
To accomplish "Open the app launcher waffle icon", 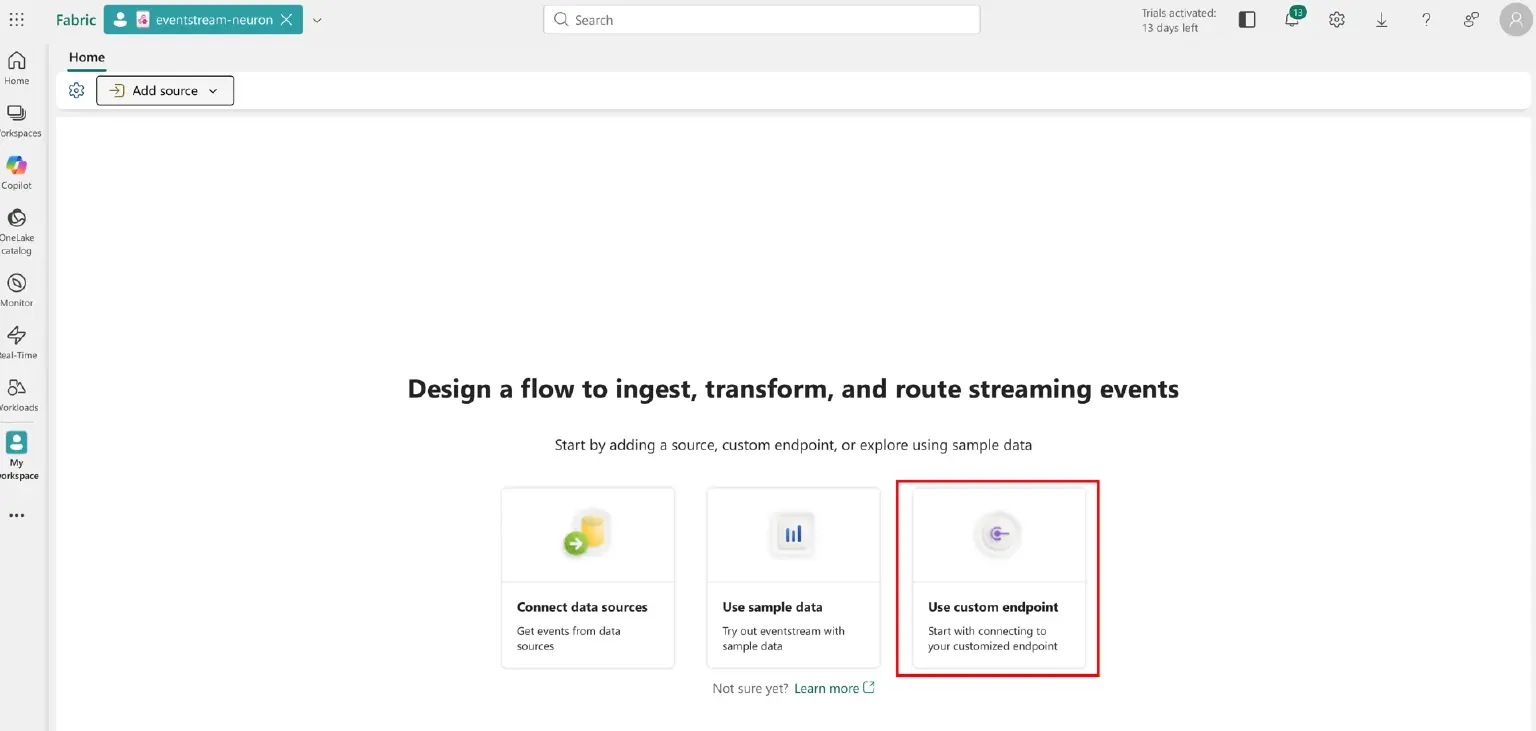I will 17,20.
